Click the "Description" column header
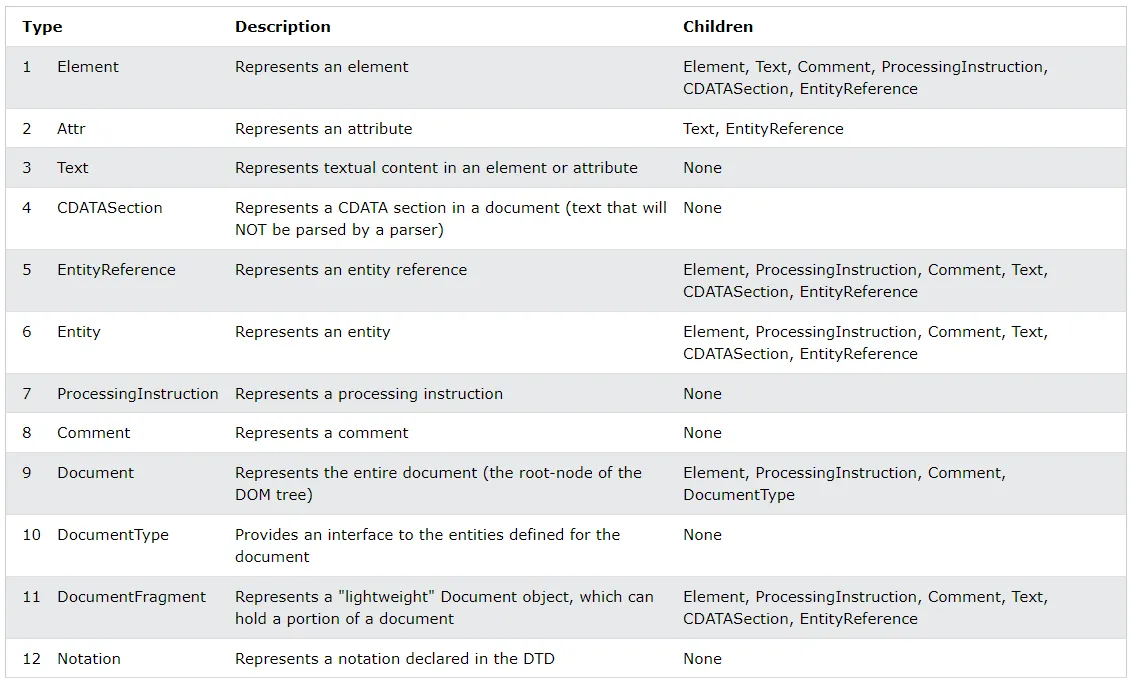The width and height of the screenshot is (1136, 684). (x=282, y=27)
